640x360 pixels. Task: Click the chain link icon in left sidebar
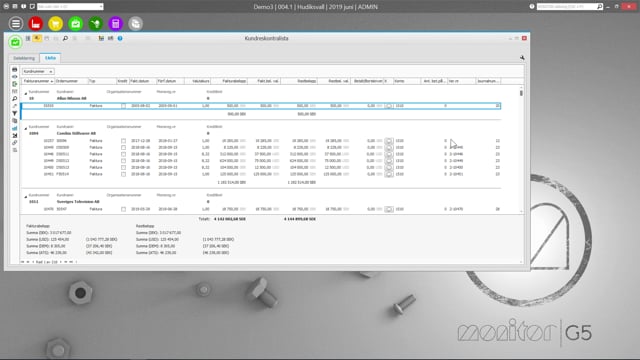pos(15,143)
